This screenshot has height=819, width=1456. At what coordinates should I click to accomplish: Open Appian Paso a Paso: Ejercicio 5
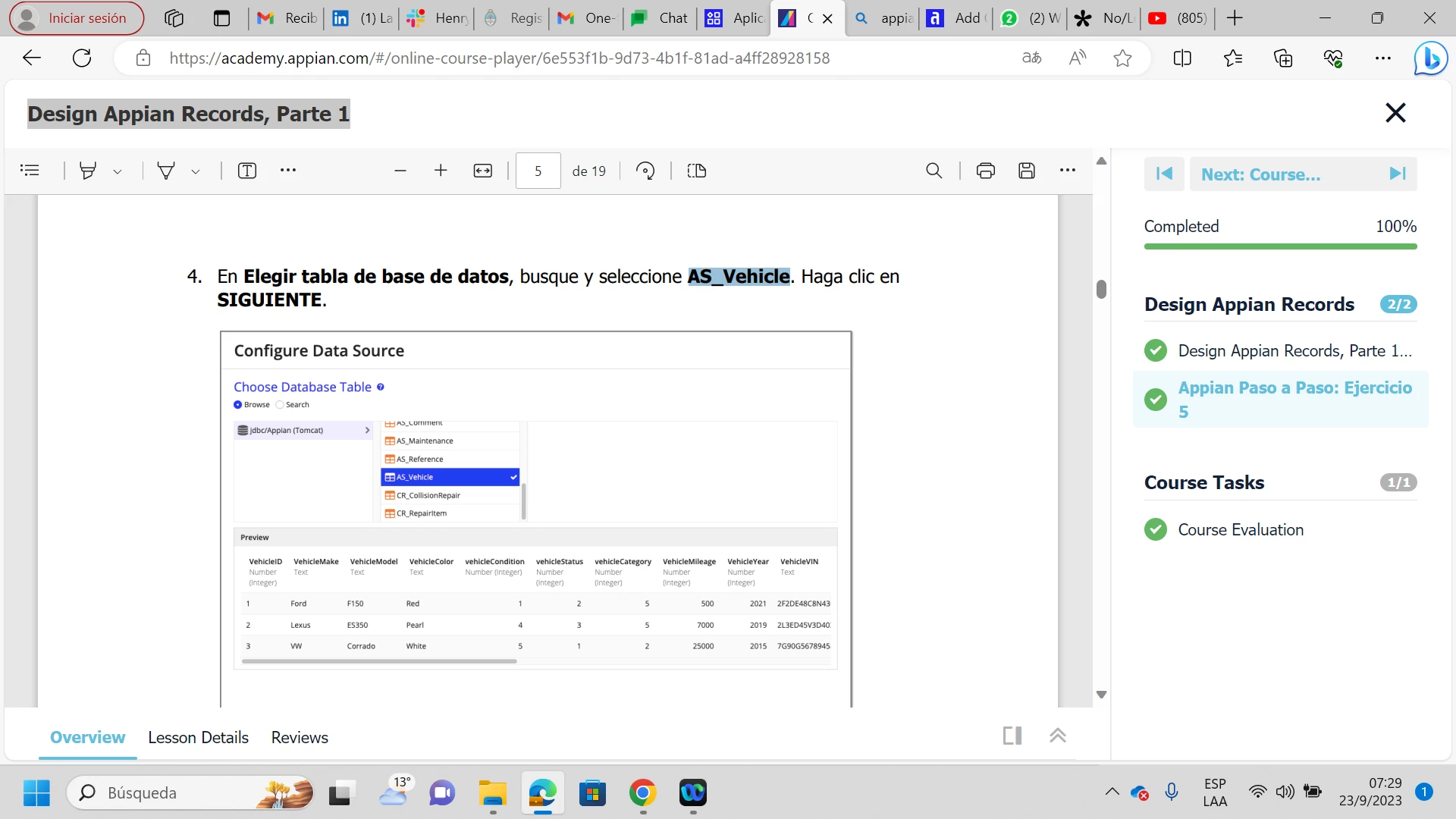click(1280, 400)
